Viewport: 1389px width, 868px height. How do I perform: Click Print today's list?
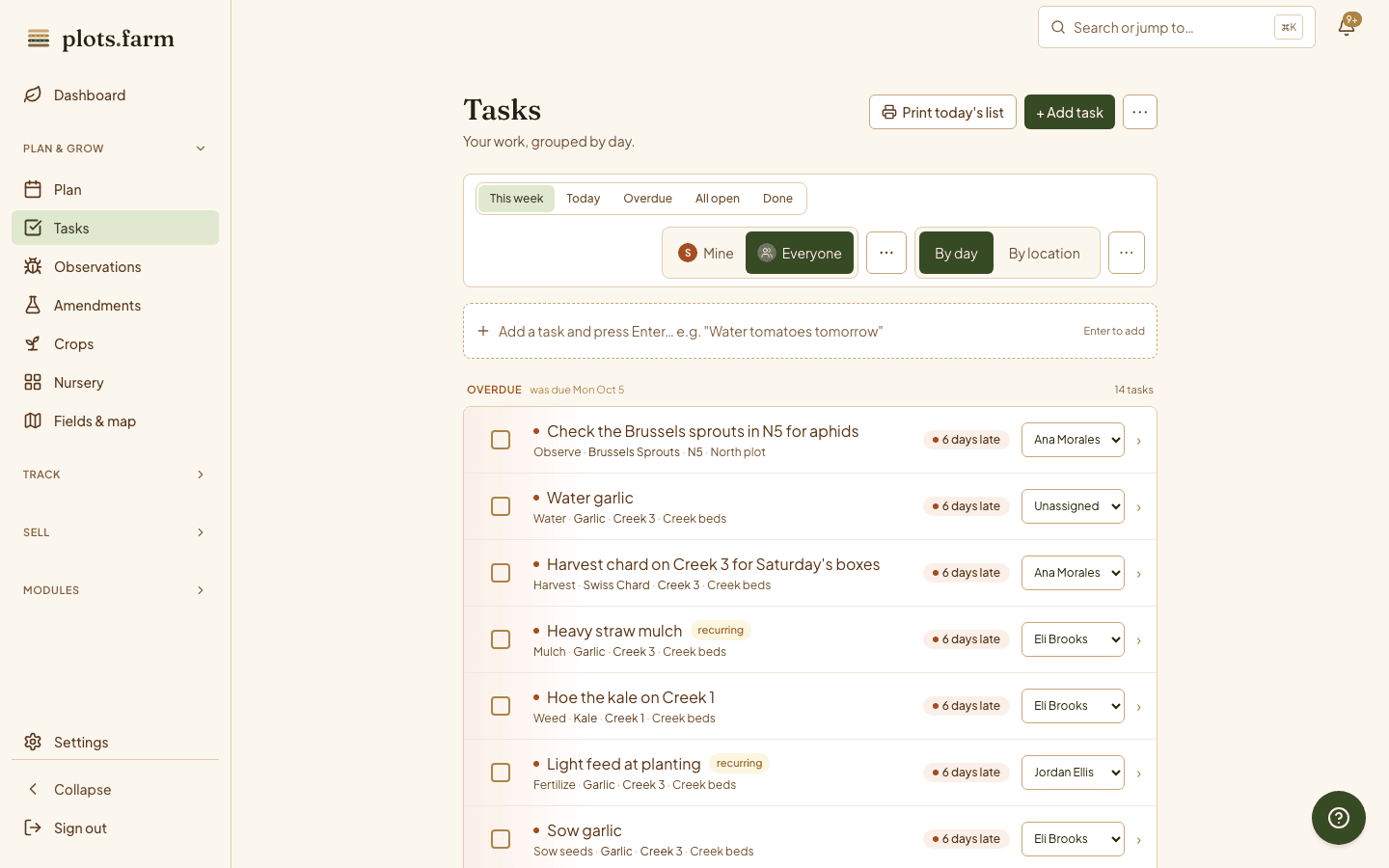[942, 112]
